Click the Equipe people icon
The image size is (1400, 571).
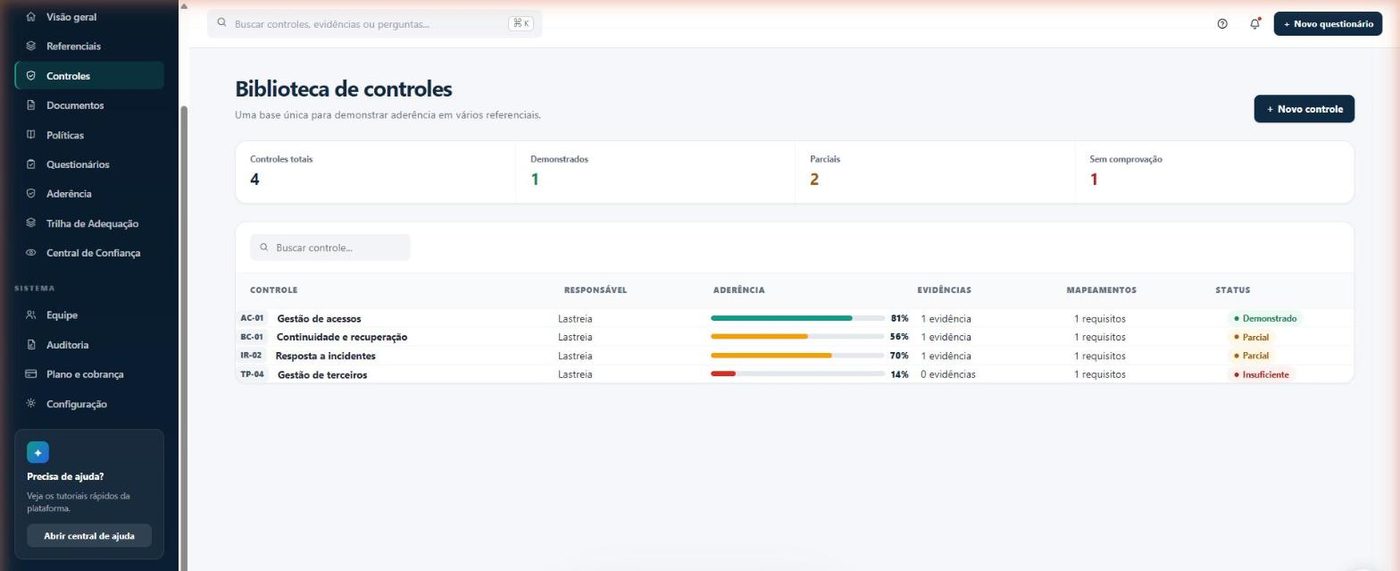tap(31, 315)
